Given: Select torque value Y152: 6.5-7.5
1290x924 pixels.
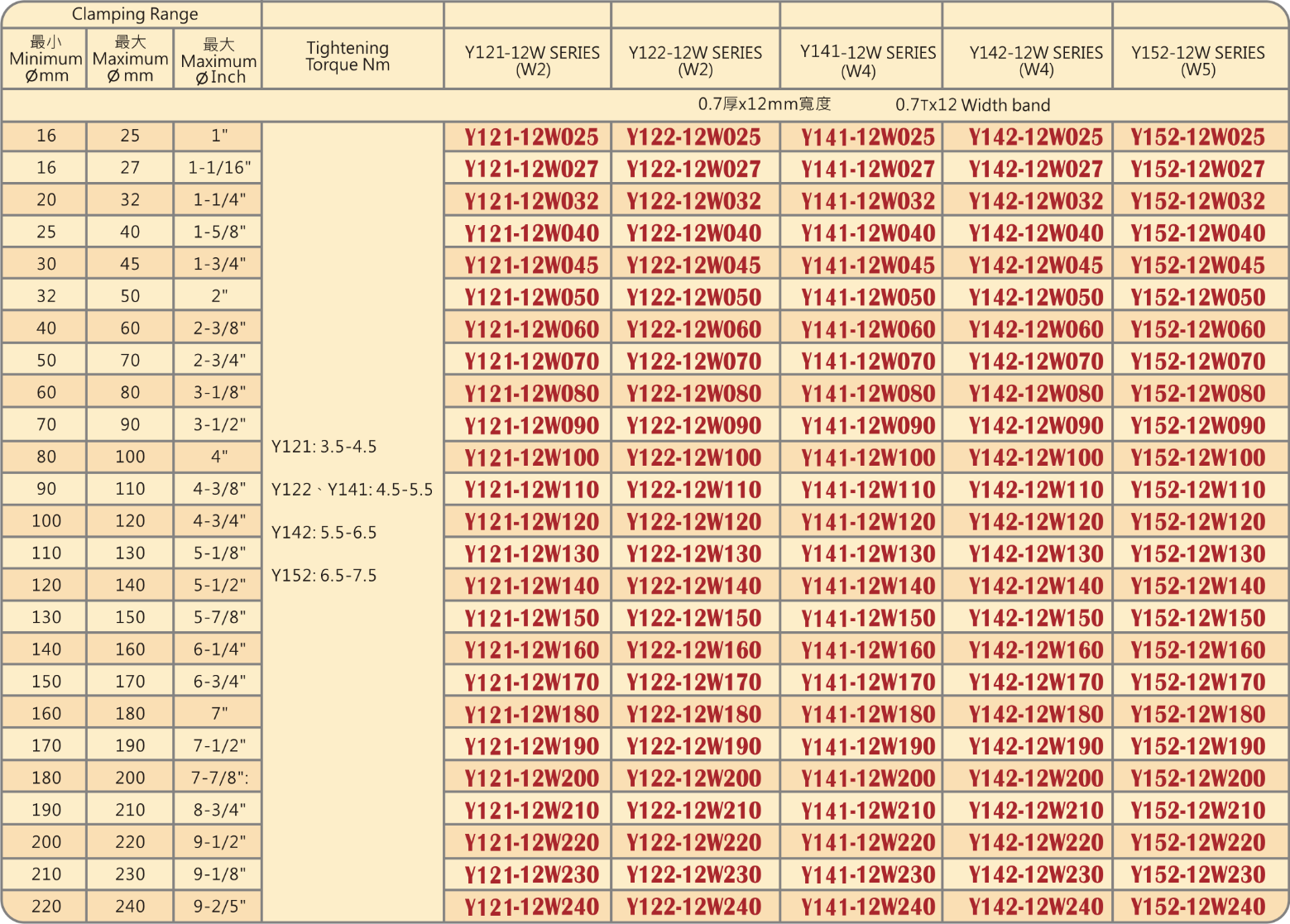Looking at the screenshot, I should pyautogui.click(x=324, y=576).
